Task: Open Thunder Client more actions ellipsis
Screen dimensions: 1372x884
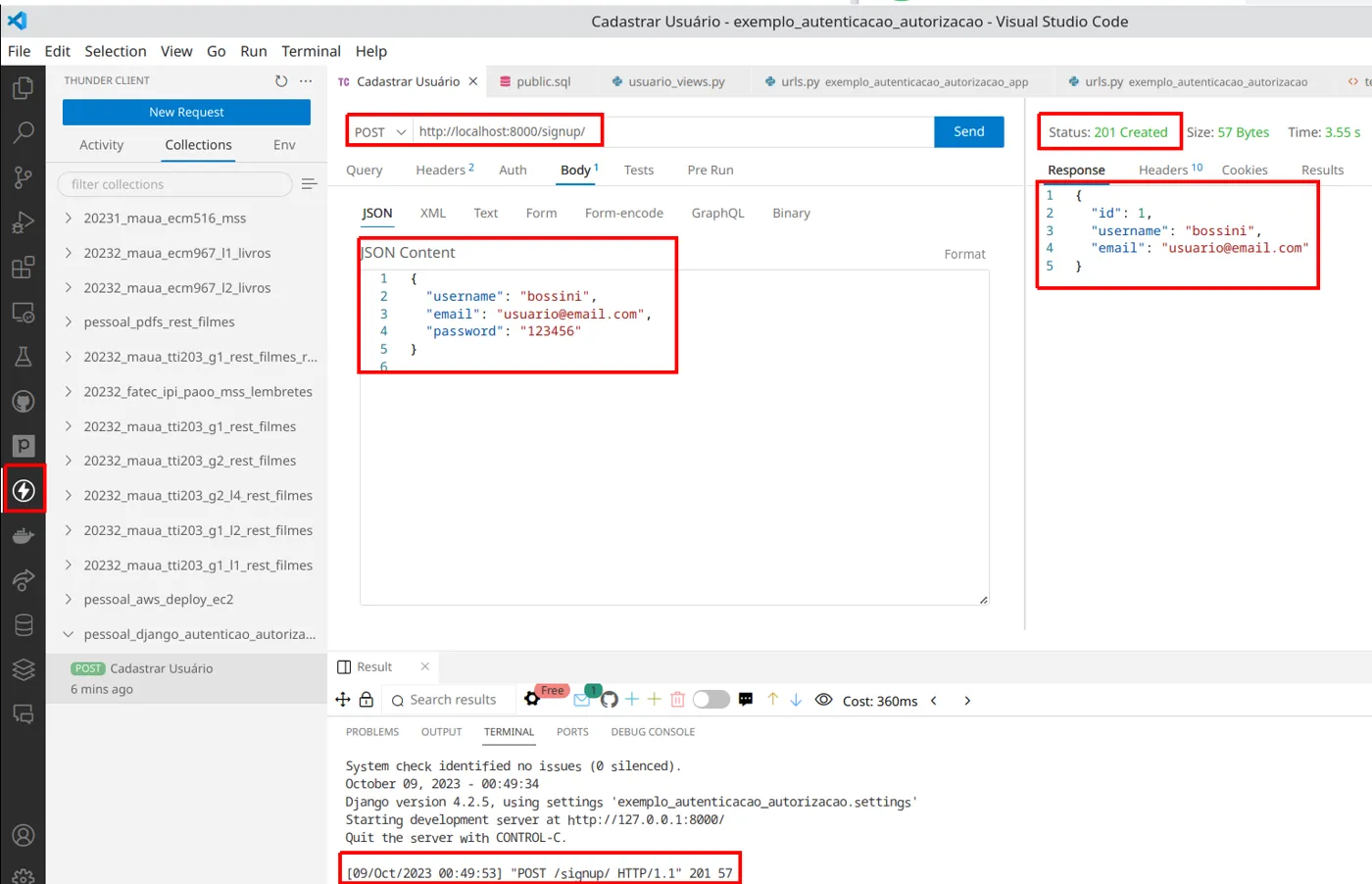Action: coord(306,81)
